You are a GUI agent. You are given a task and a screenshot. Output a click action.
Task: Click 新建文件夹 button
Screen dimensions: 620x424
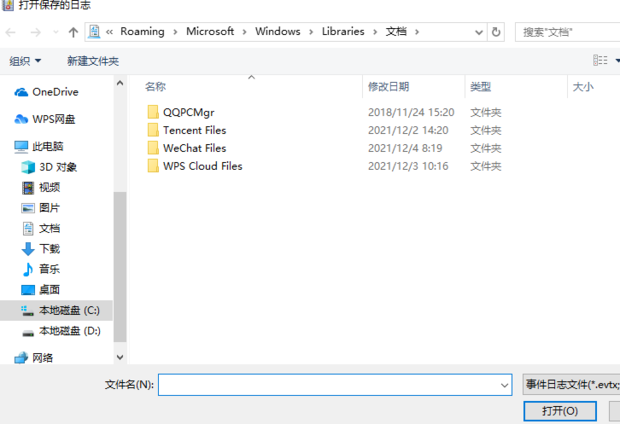pyautogui.click(x=93, y=61)
